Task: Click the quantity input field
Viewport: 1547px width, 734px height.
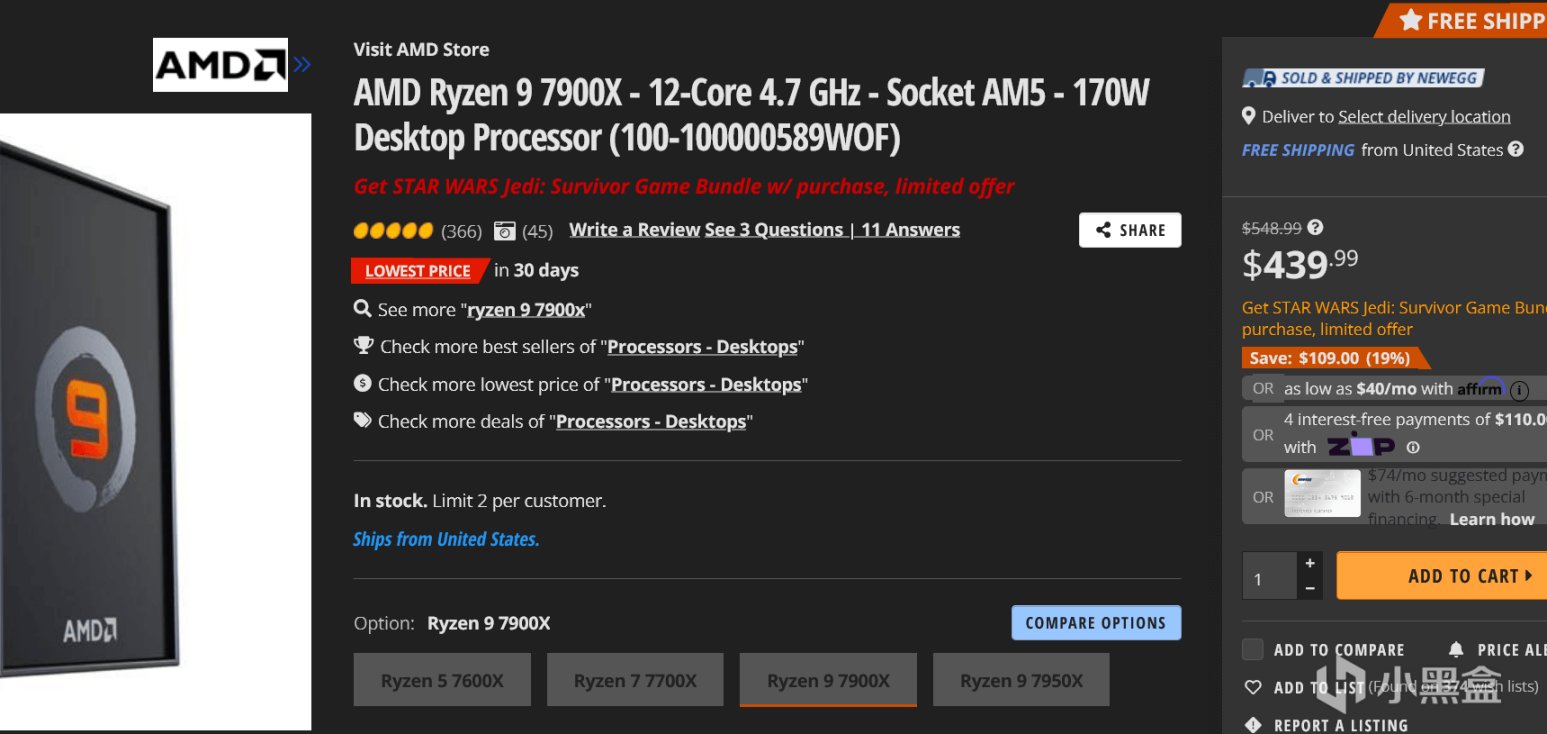Action: pyautogui.click(x=1270, y=576)
